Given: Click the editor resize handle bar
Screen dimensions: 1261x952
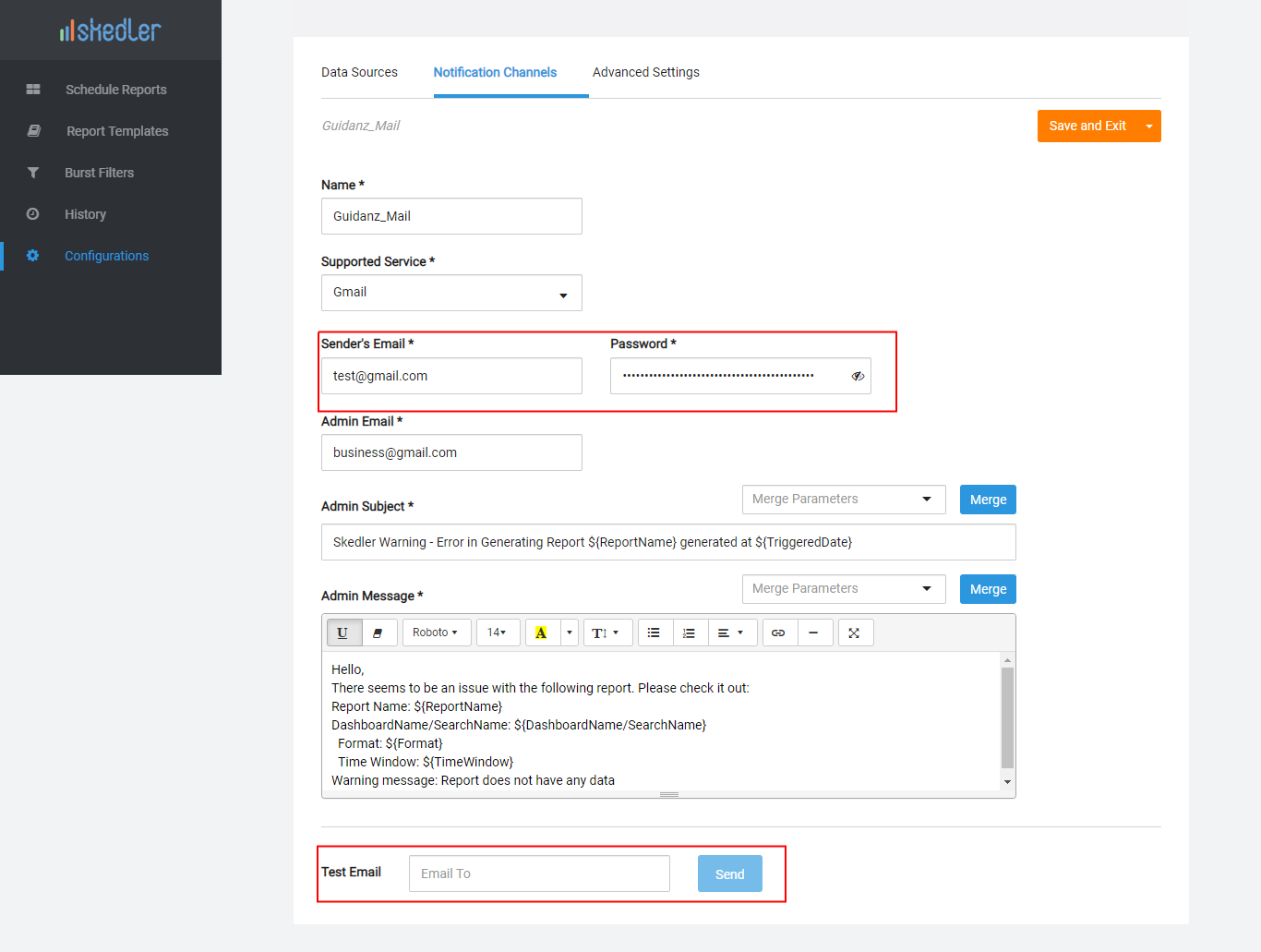Looking at the screenshot, I should (x=669, y=794).
